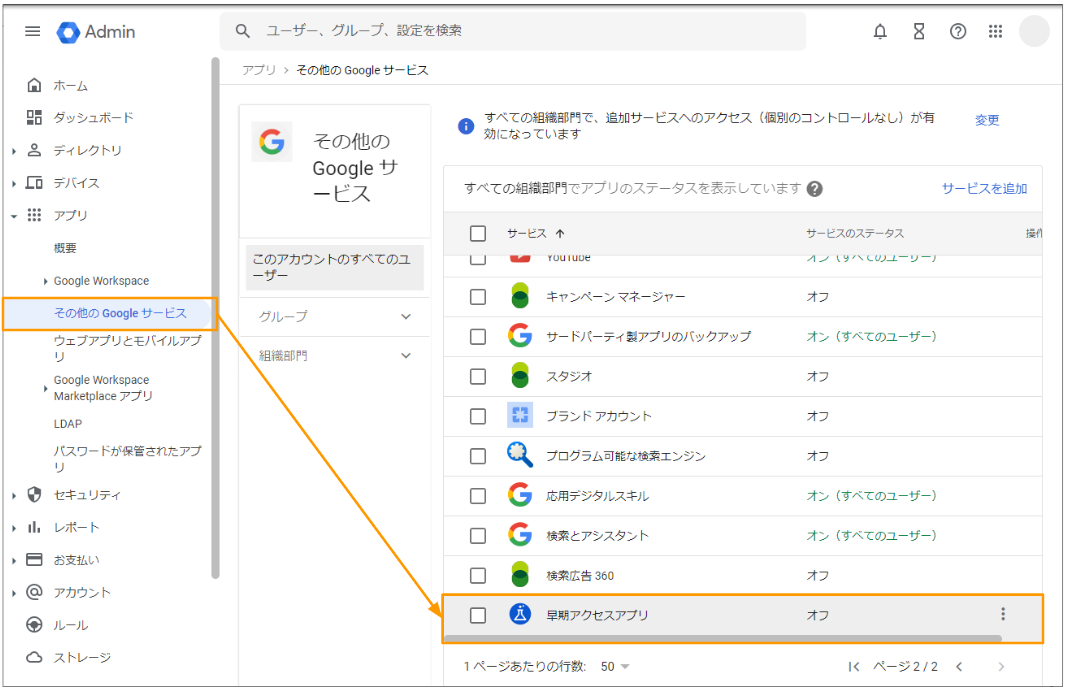Click the sort arrow next to サービス
1066x690 pixels.
pyautogui.click(x=560, y=234)
